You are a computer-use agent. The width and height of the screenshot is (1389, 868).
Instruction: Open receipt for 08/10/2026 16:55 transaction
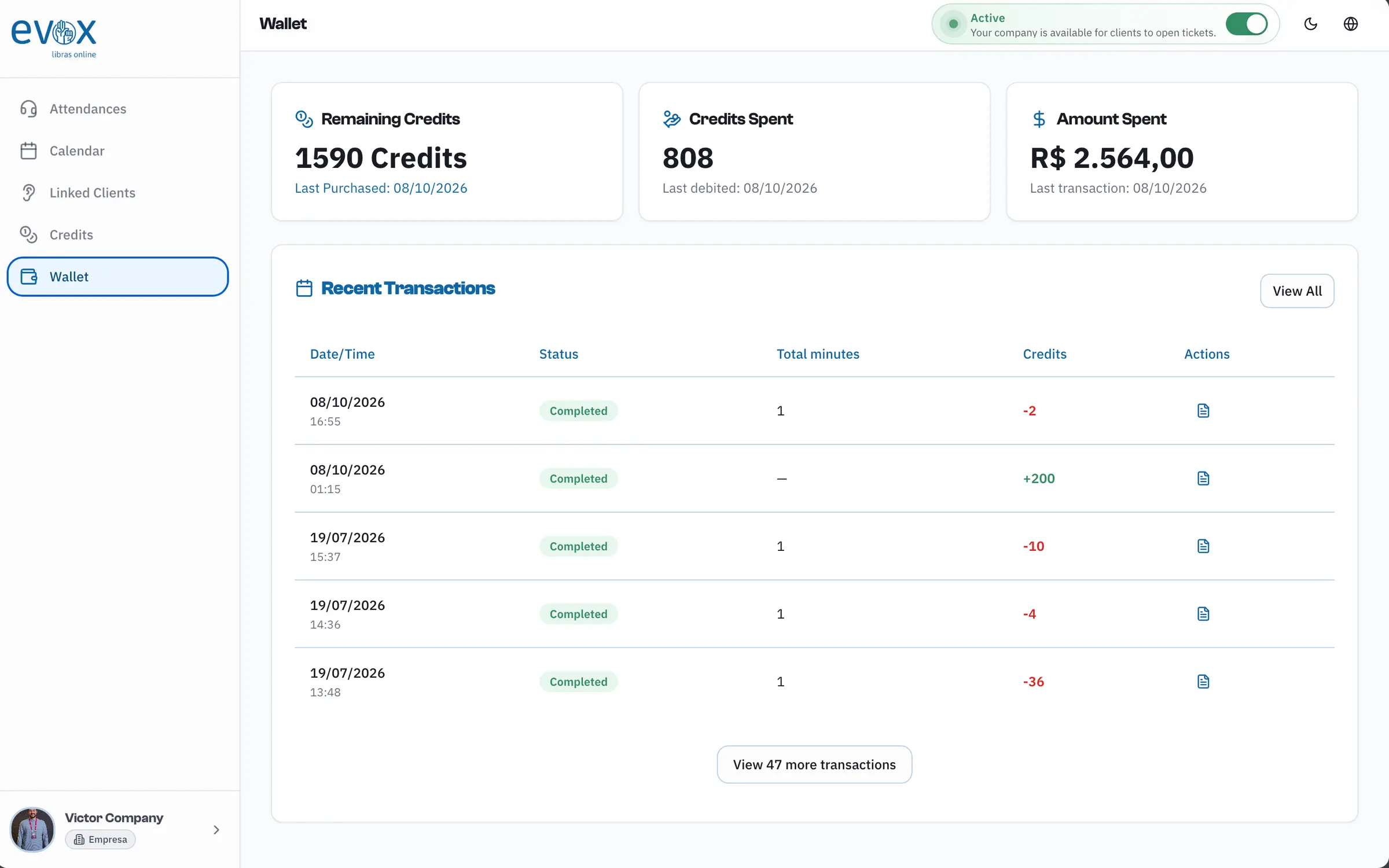(1203, 411)
